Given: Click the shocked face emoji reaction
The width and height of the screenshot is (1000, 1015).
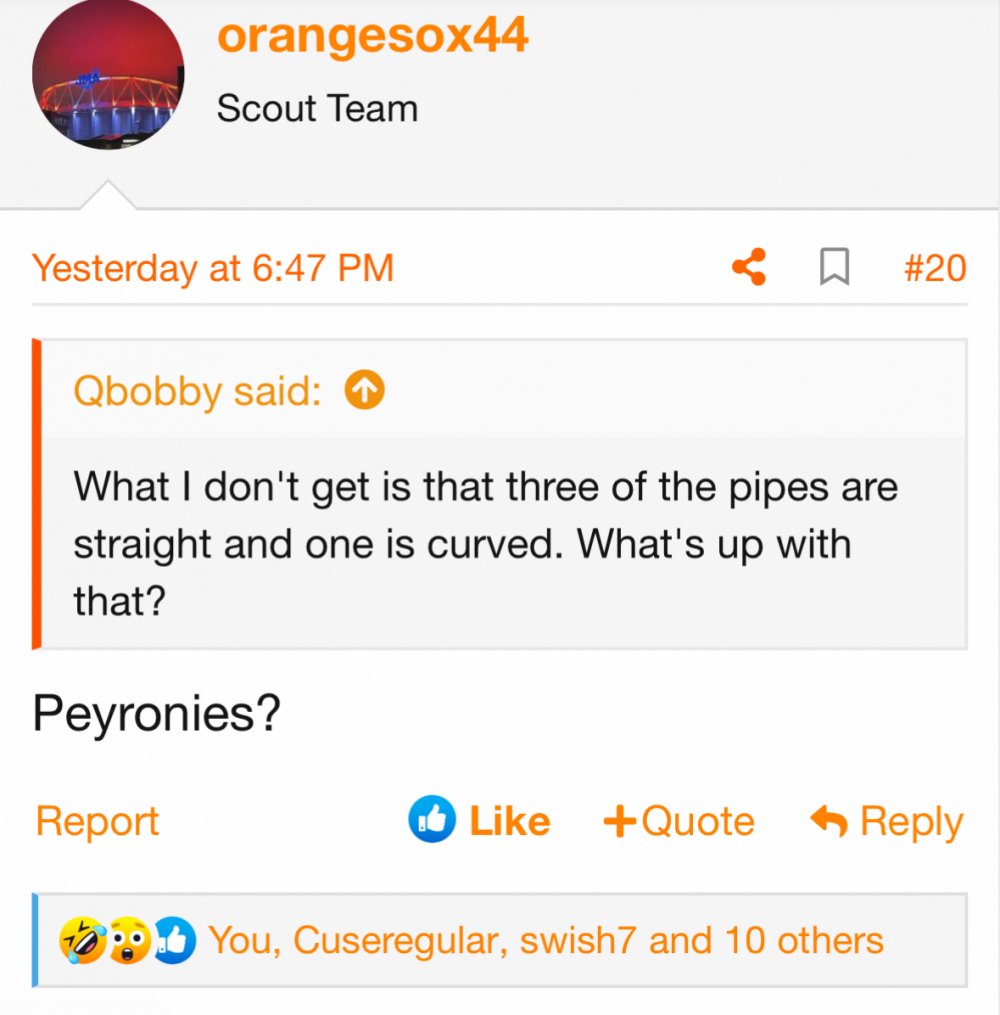Looking at the screenshot, I should click(129, 940).
